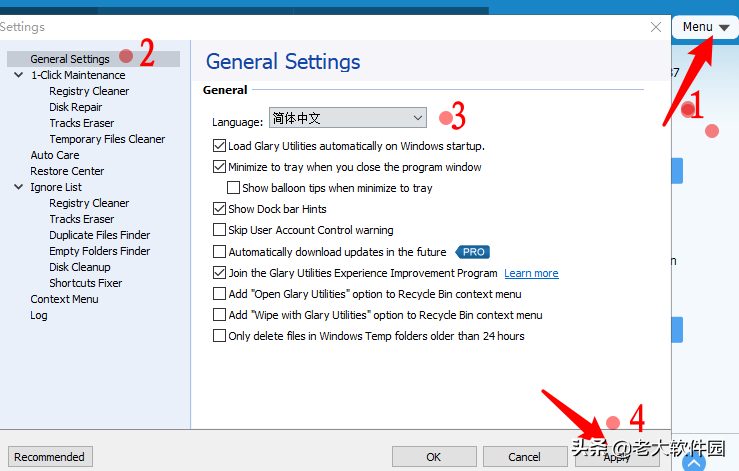Enable Only delete Temp files older than 24 hours
Viewport: 739px width, 471px height.
[x=220, y=336]
